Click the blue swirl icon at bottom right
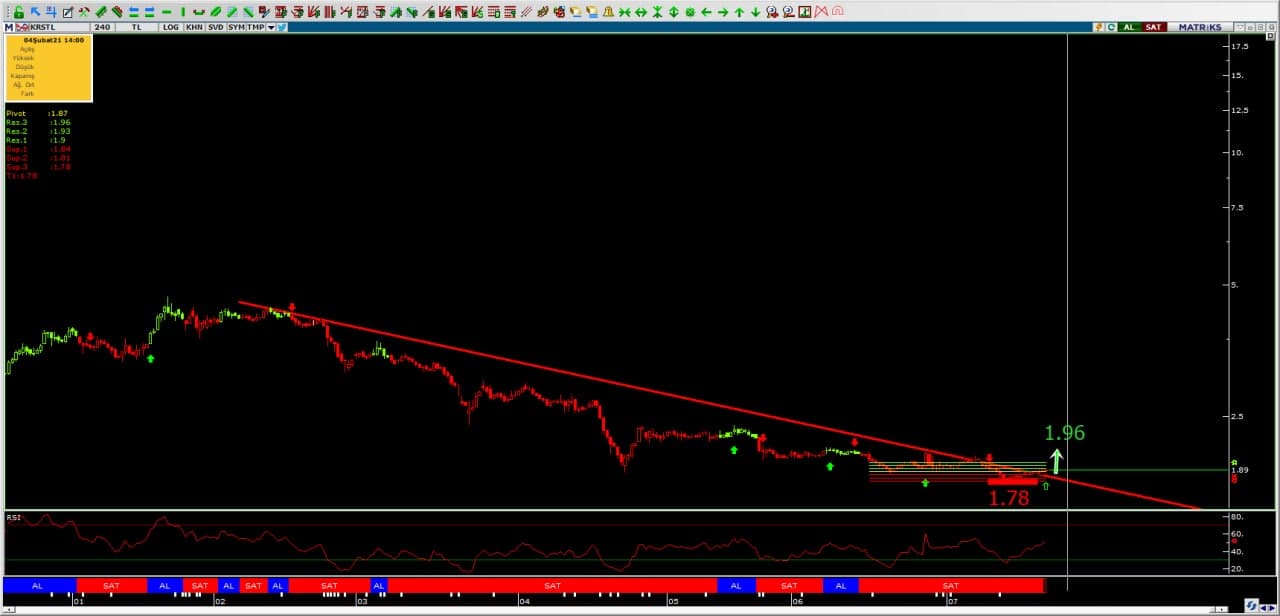The height and width of the screenshot is (616, 1280). click(1251, 606)
